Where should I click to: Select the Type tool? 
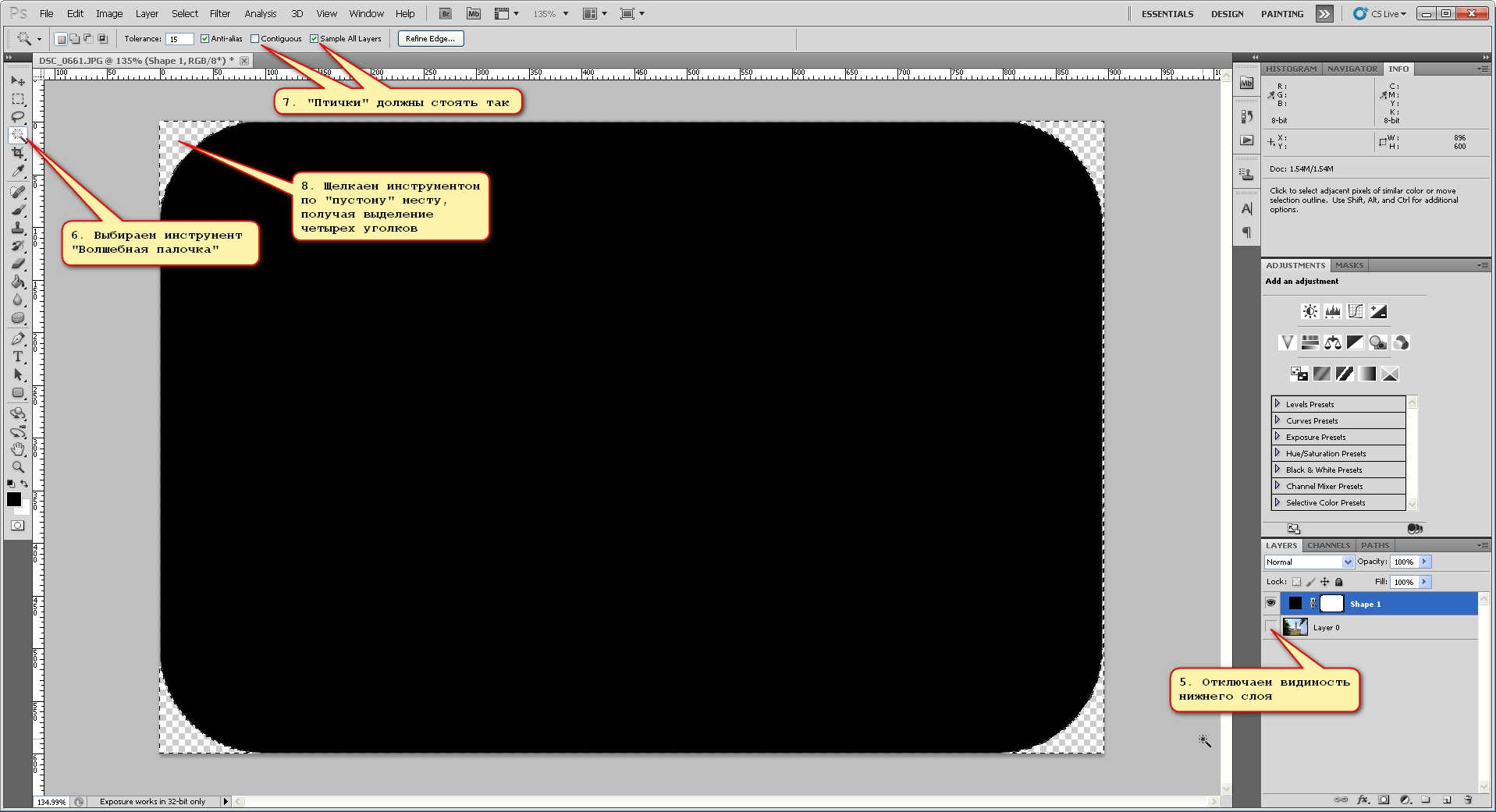click(x=18, y=356)
